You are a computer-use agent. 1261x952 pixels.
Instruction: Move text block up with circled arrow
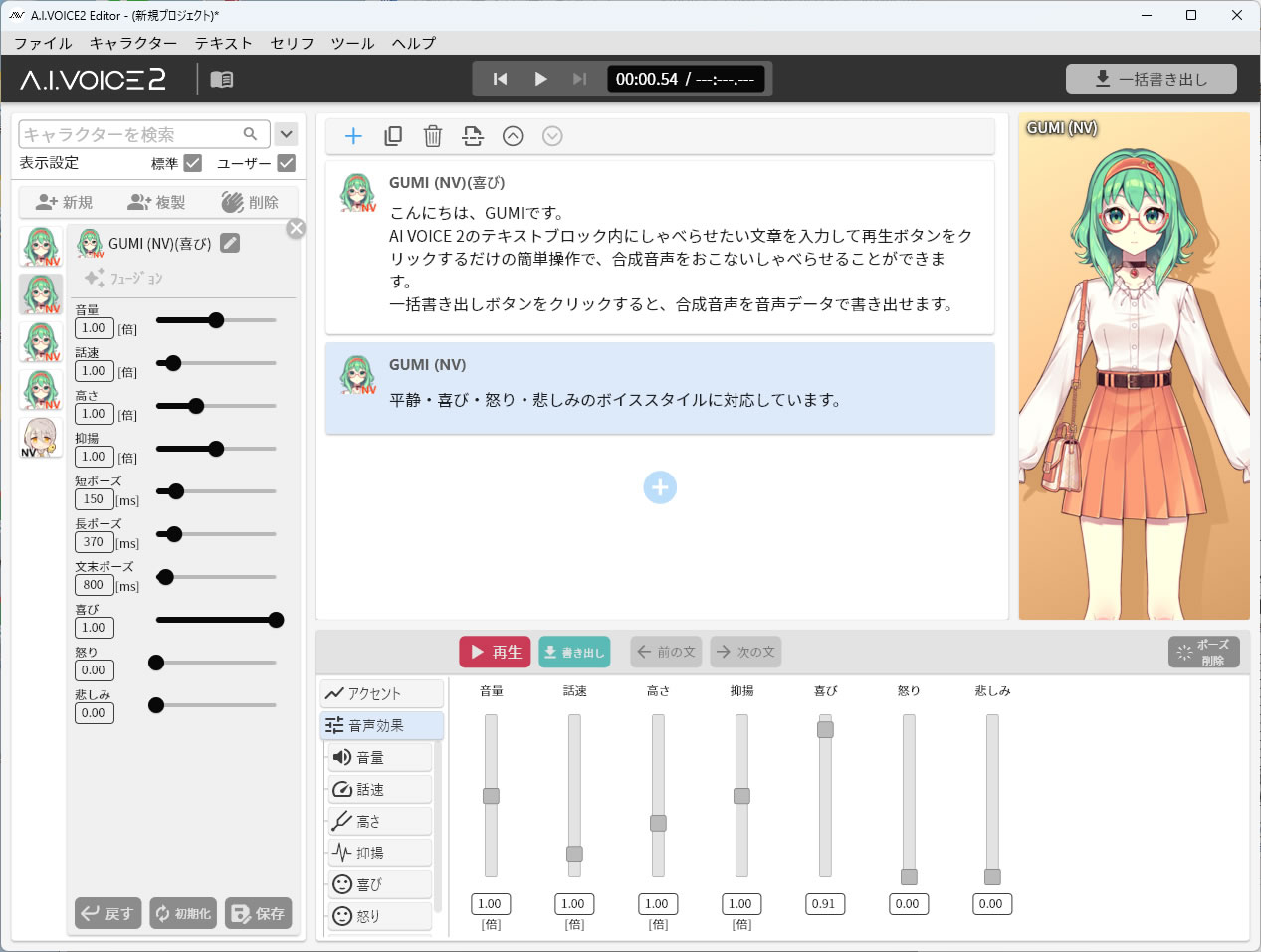pos(513,136)
